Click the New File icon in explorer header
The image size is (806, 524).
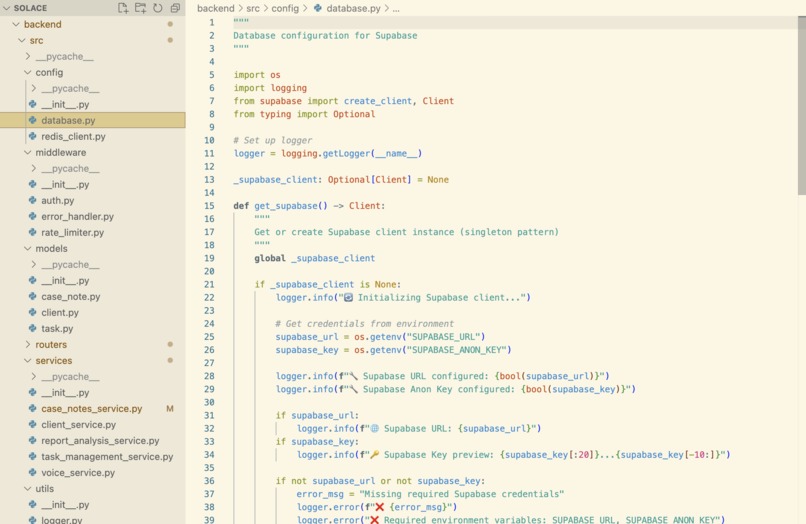pos(123,8)
